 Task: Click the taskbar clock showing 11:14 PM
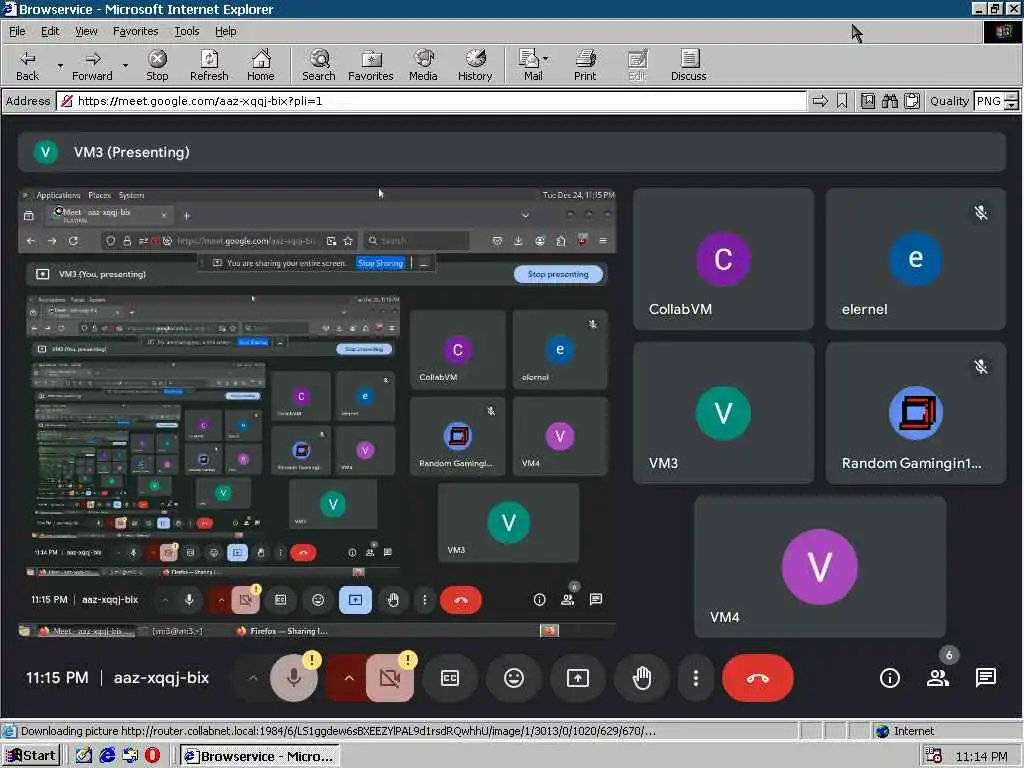click(x=981, y=756)
